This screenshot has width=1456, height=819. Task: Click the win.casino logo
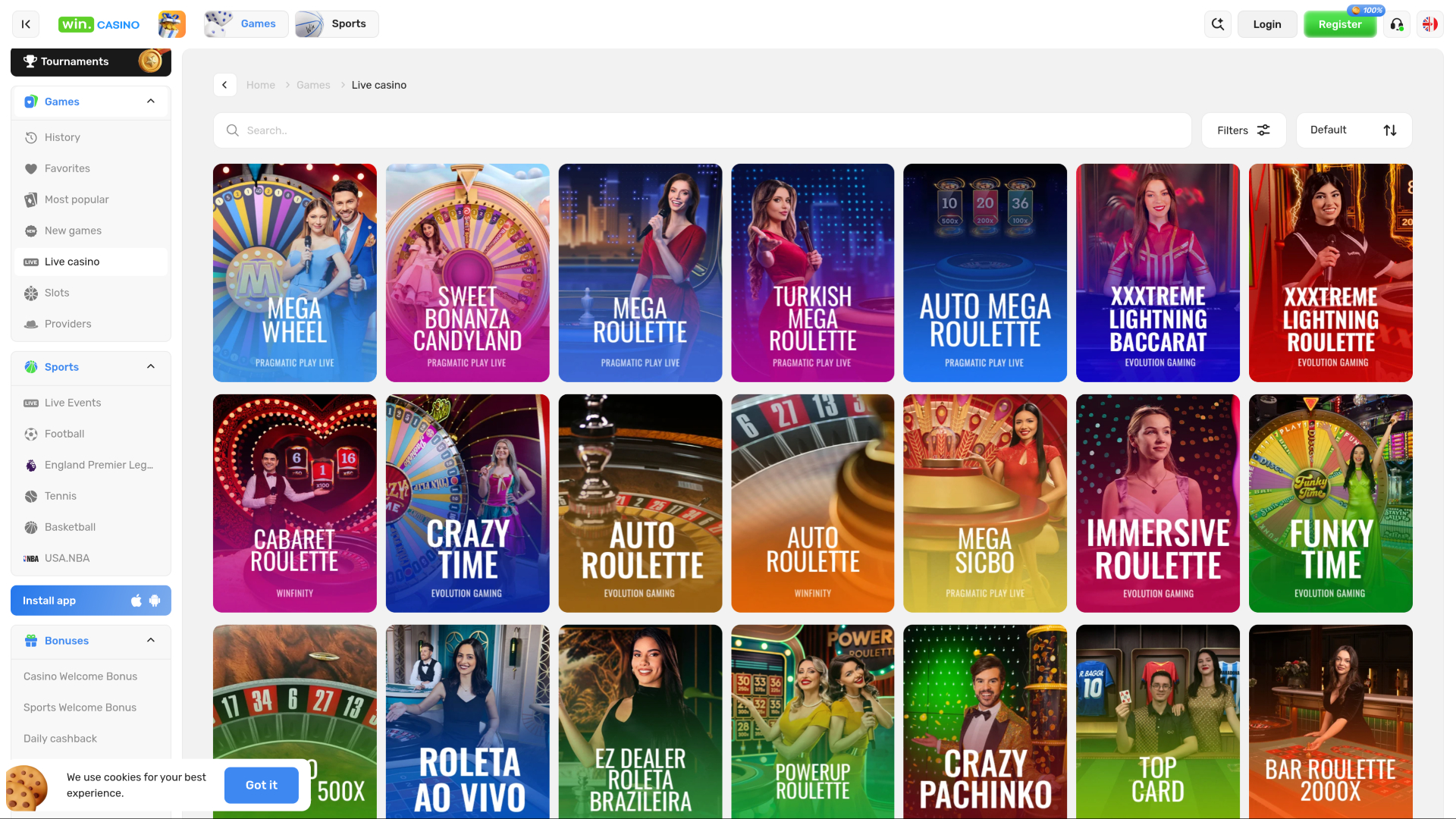(x=99, y=24)
